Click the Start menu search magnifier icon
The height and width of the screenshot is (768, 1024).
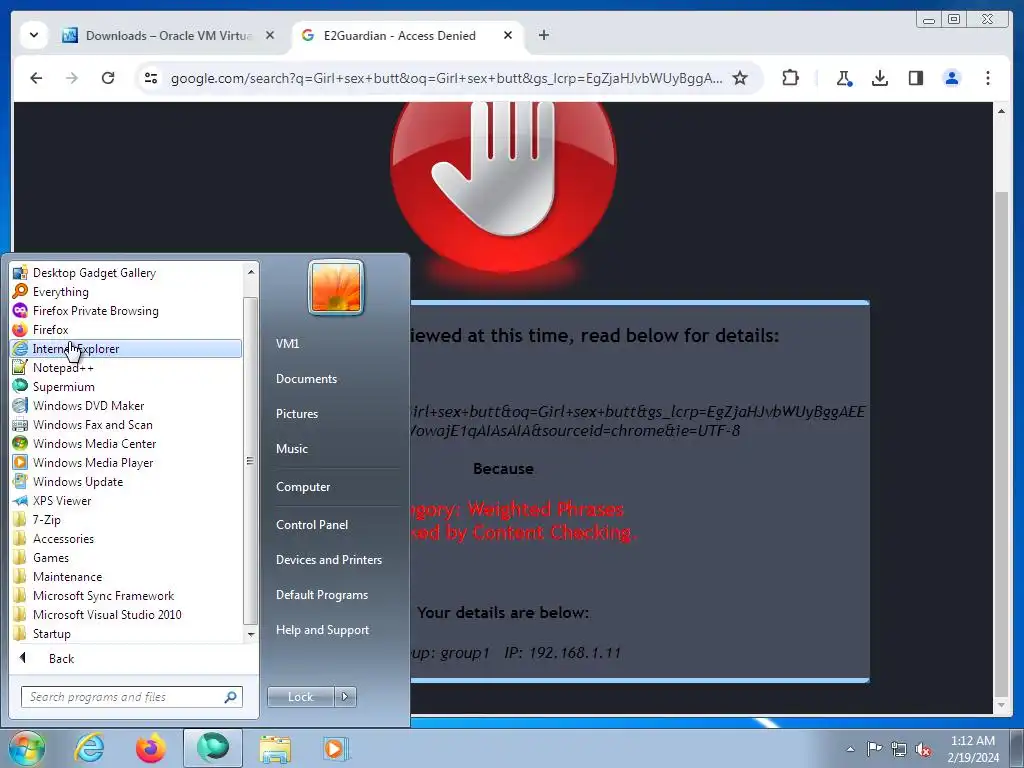[x=231, y=697]
